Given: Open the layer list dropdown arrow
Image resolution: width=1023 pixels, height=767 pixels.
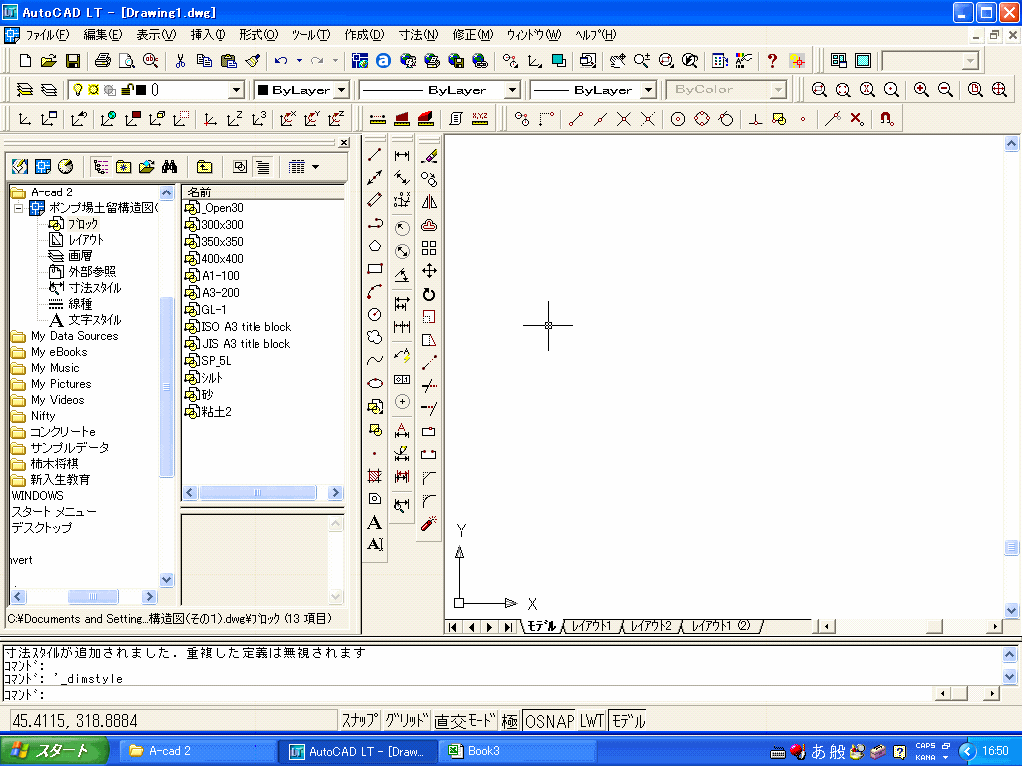Looking at the screenshot, I should (237, 90).
